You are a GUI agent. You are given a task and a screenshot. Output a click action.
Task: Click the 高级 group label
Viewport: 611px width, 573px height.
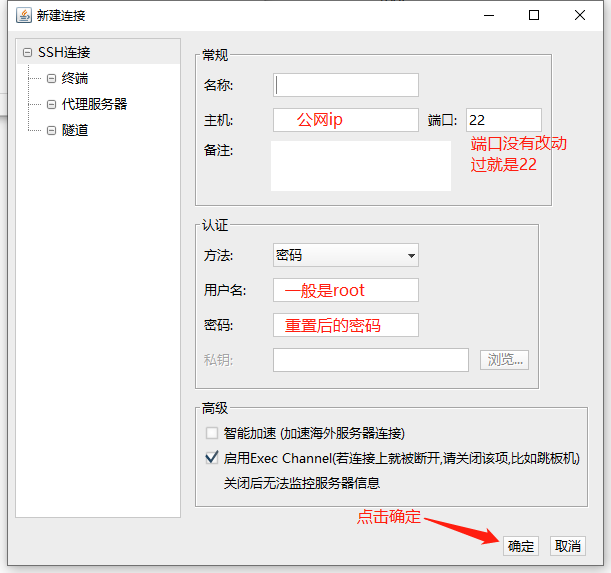[x=215, y=408]
